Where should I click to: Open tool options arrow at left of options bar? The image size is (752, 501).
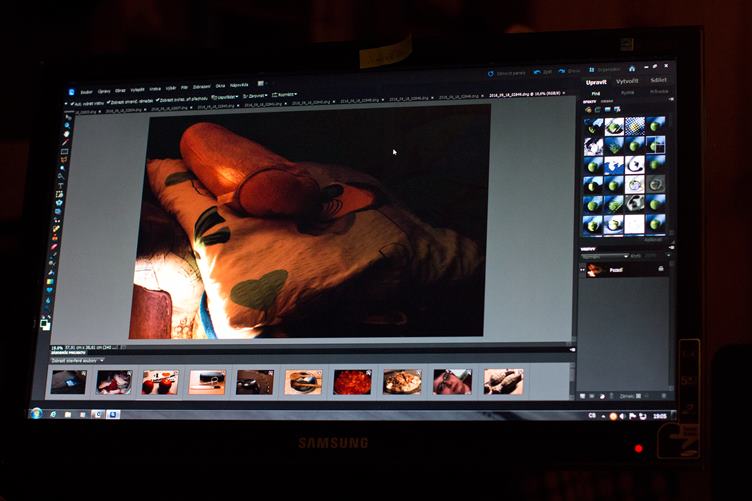(x=66, y=104)
